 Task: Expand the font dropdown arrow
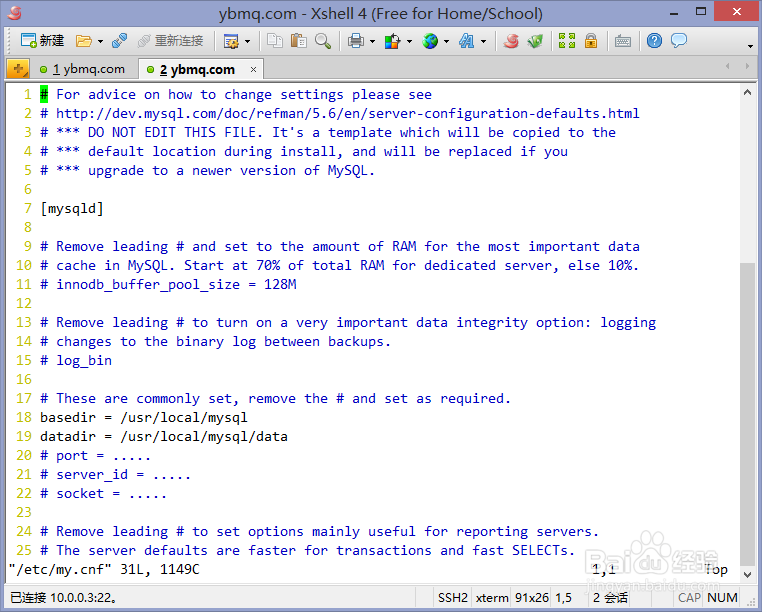click(483, 41)
